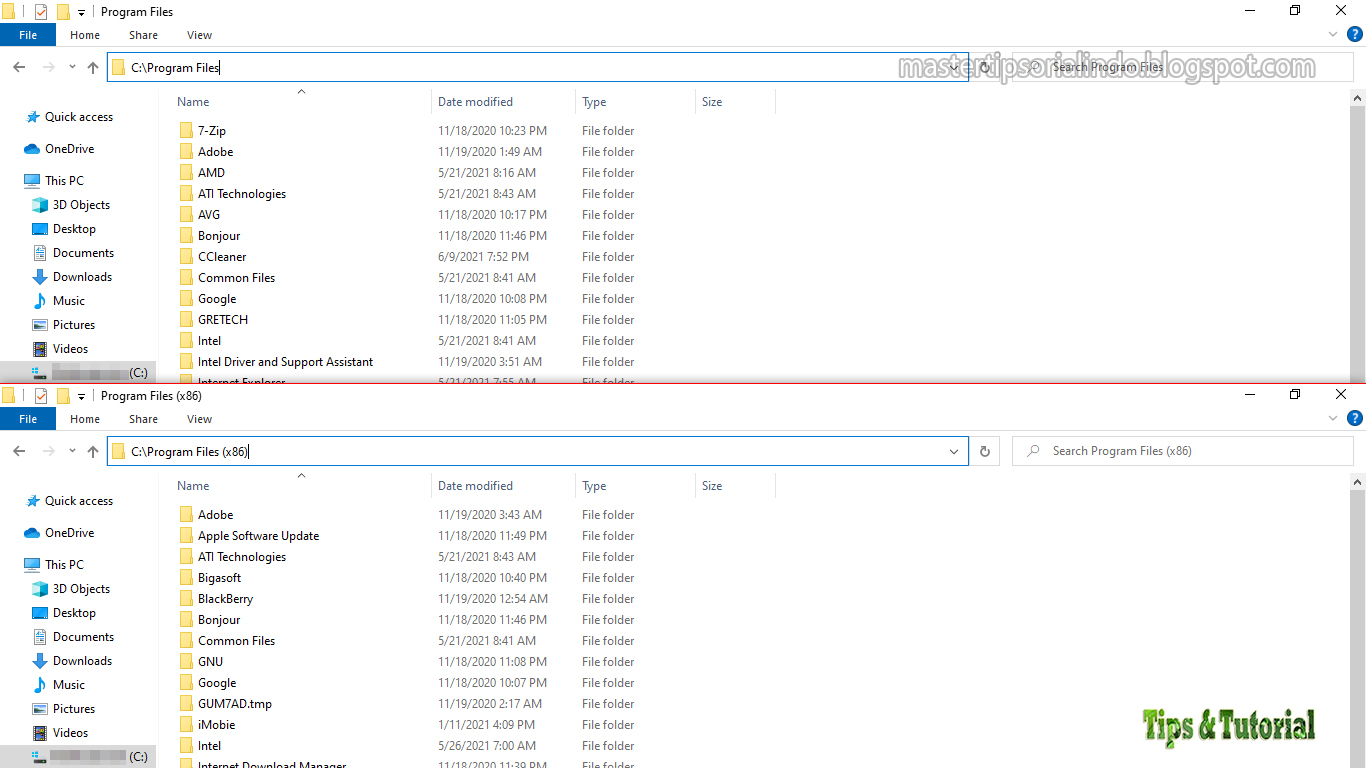The height and width of the screenshot is (768, 1366).
Task: Click the back navigation arrow
Action: point(18,67)
